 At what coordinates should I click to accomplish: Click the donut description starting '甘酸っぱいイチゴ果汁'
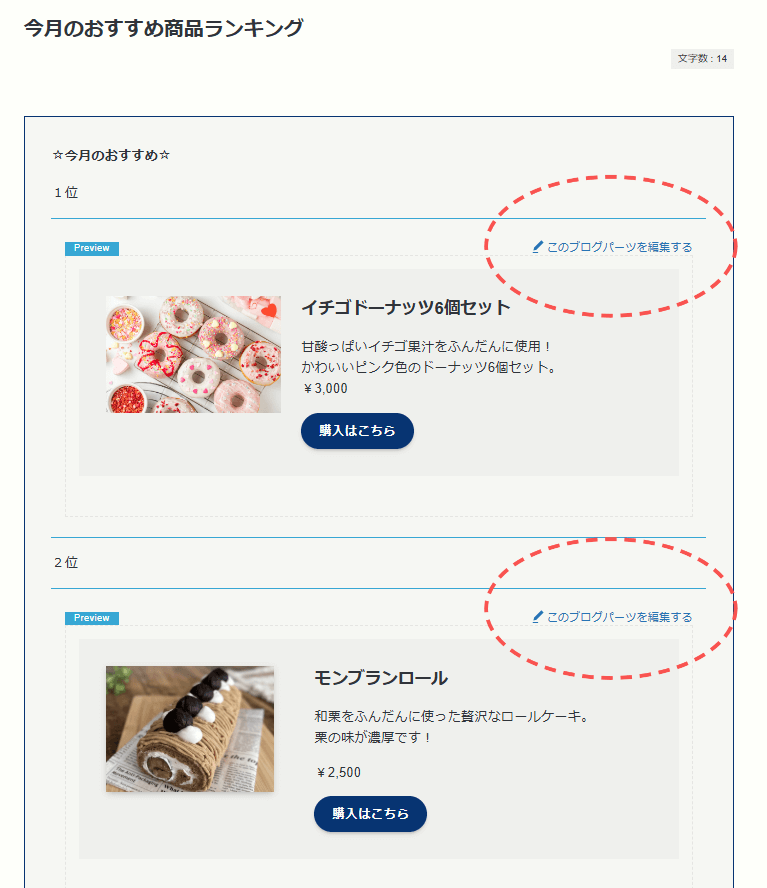pos(428,357)
